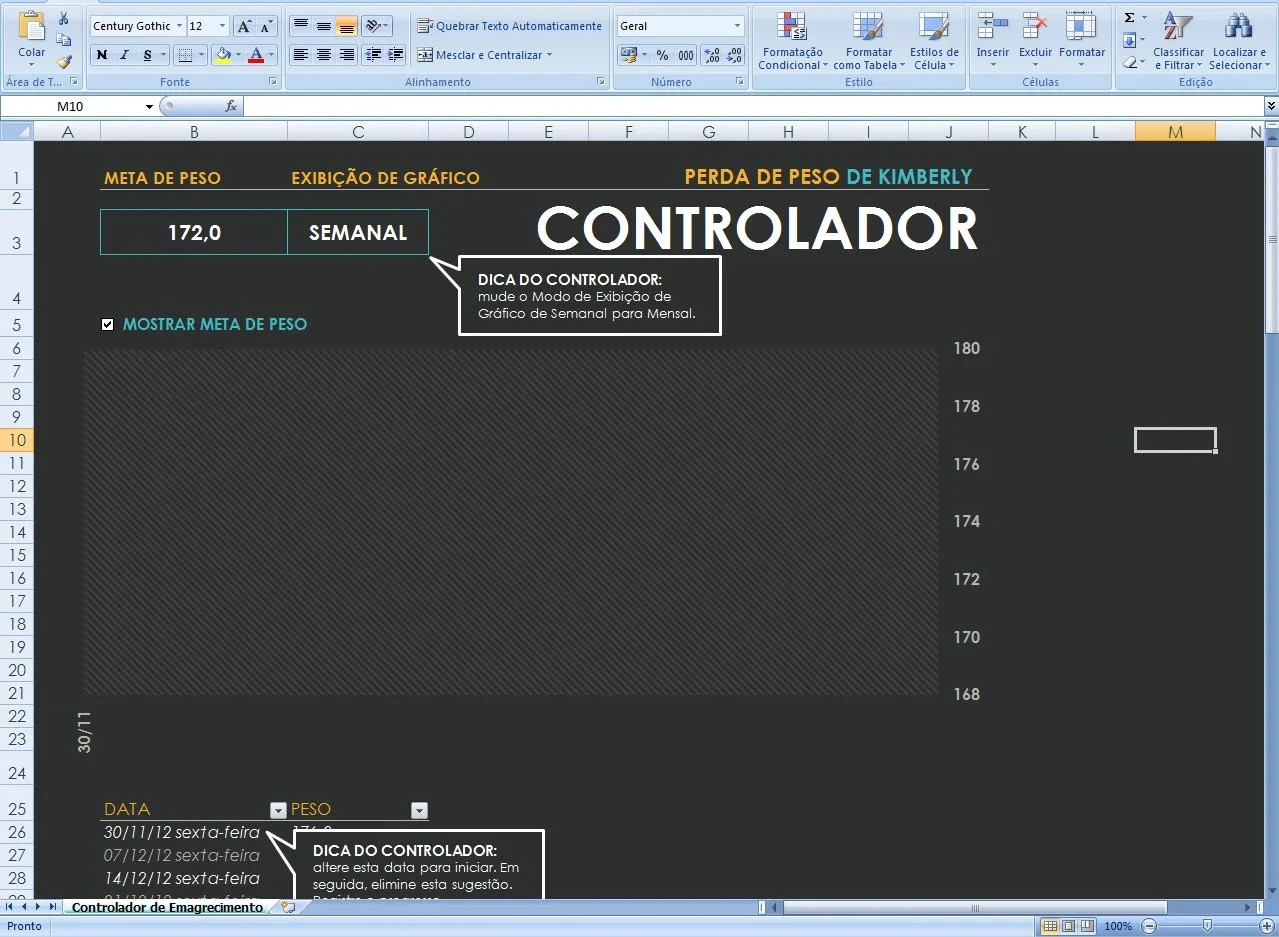
Task: Click the SEMANAL chart view cell
Action: [x=358, y=232]
